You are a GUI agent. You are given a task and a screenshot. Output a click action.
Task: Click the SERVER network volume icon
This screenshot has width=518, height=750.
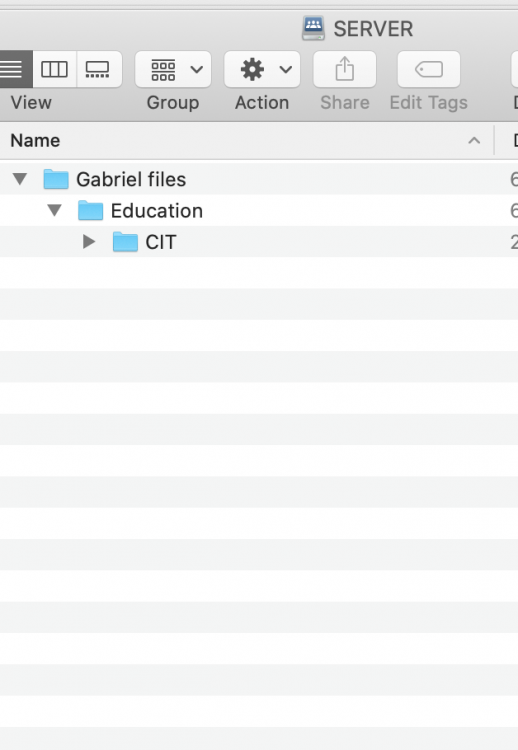[x=314, y=28]
